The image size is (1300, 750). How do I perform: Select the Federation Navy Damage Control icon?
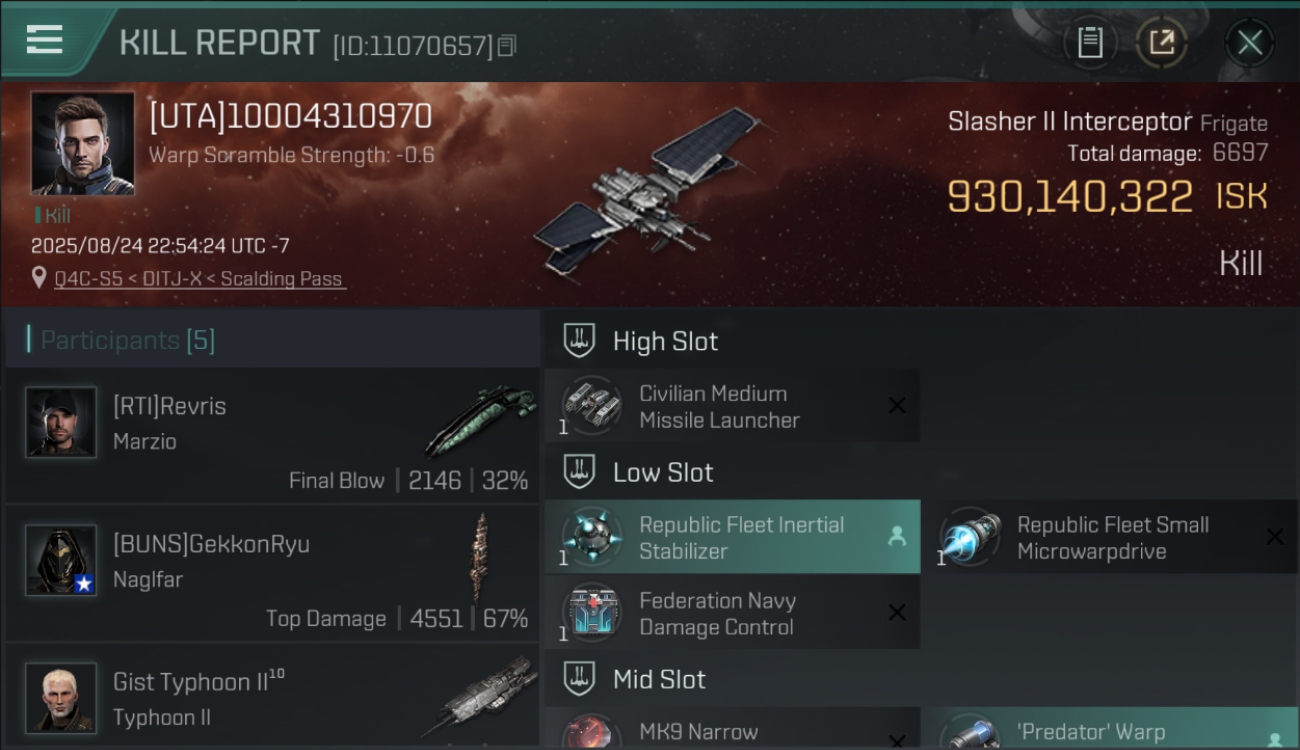(x=591, y=613)
